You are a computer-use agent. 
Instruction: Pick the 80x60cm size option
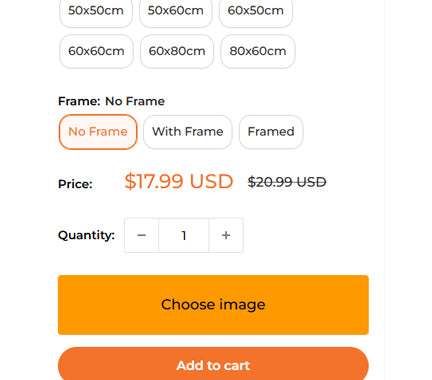coord(258,51)
